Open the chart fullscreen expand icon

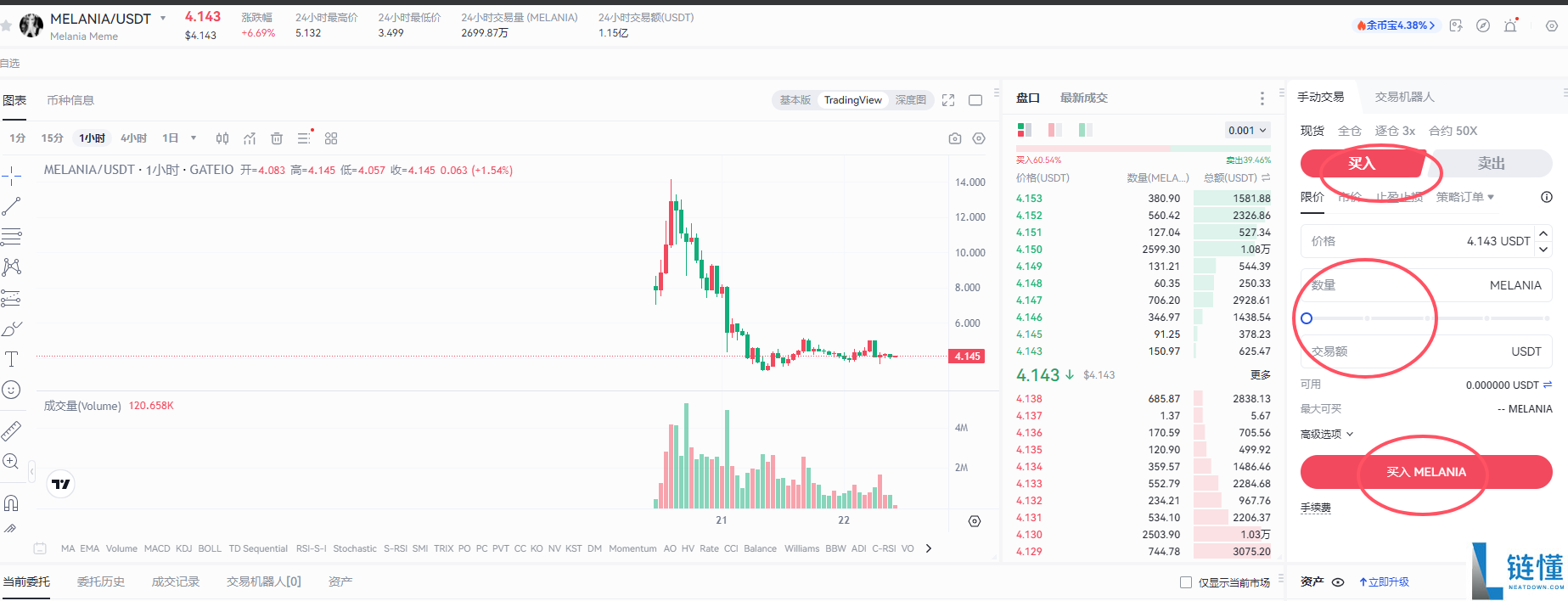948,100
